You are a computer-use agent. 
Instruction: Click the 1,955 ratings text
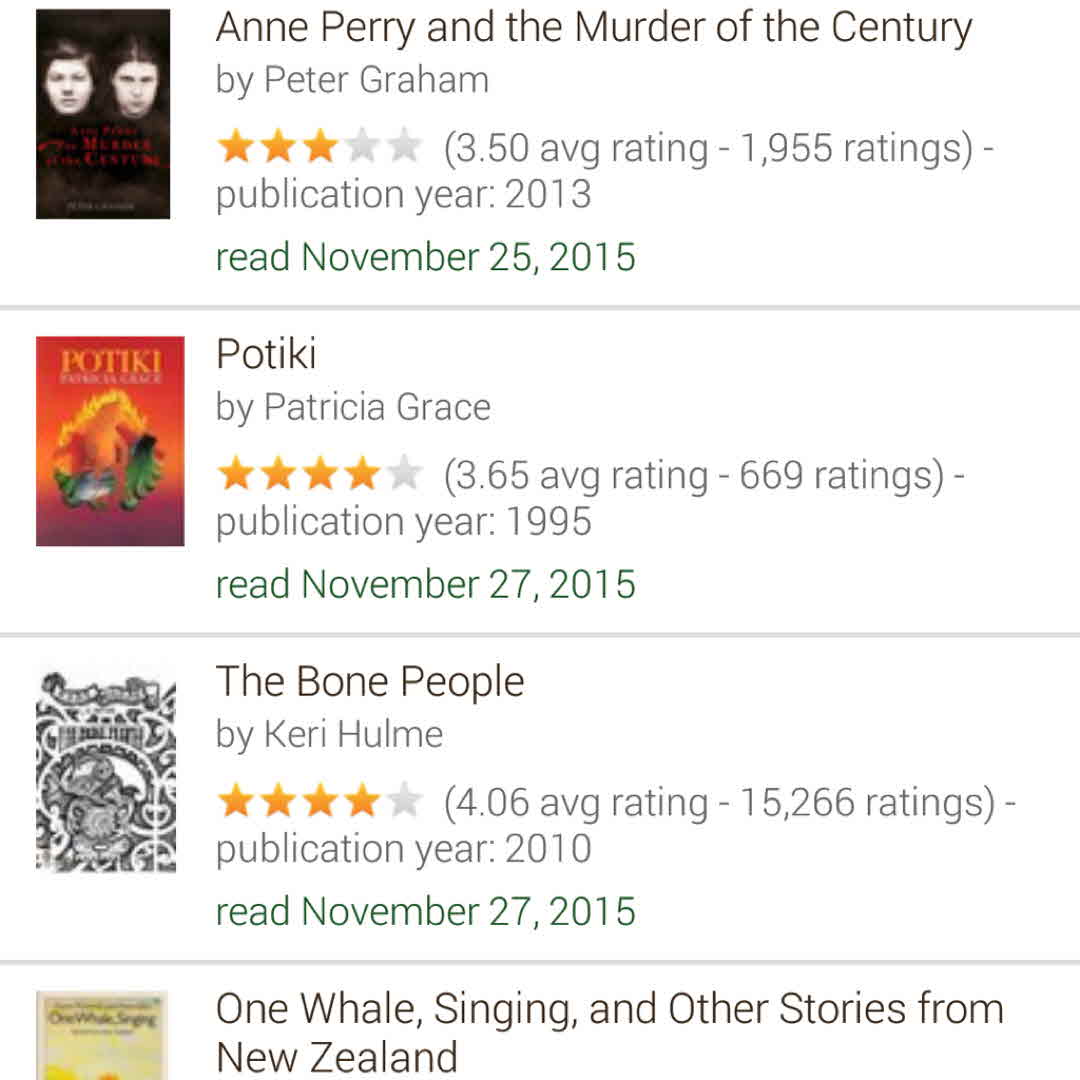coord(855,148)
